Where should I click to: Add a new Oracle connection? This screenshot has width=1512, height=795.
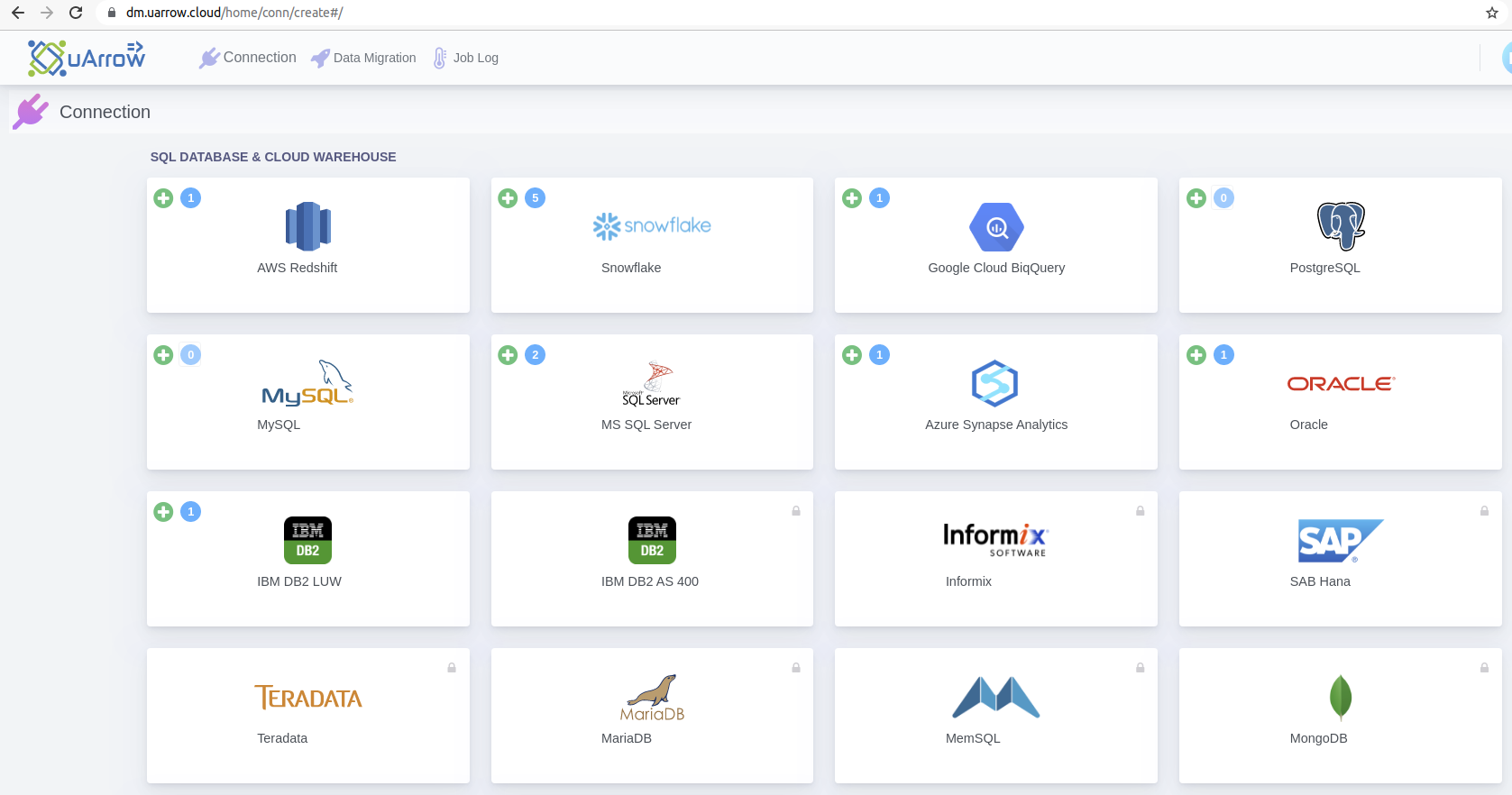pos(1196,355)
